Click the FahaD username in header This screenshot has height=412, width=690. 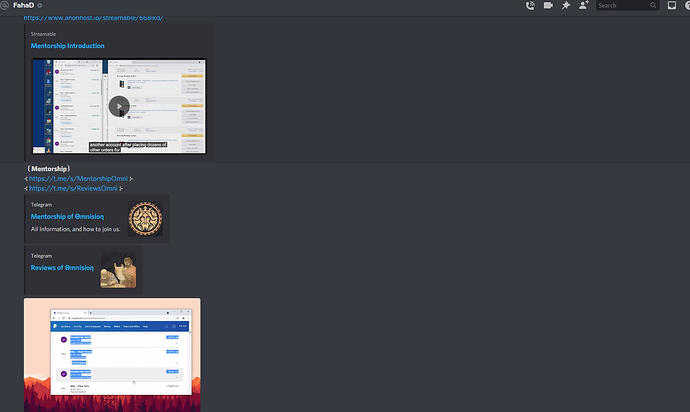click(23, 5)
